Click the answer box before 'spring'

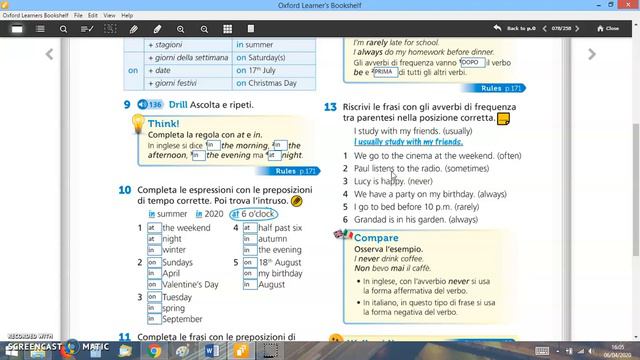(154, 308)
